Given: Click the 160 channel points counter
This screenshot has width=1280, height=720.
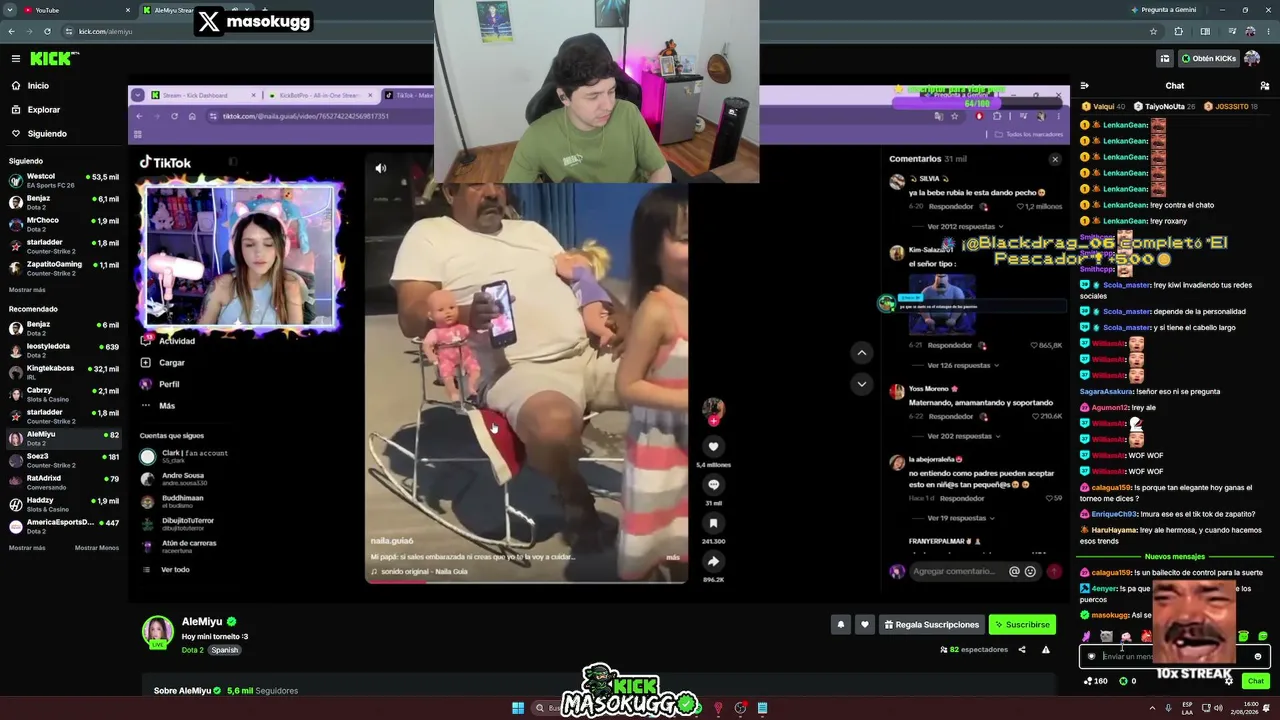Looking at the screenshot, I should click(x=1095, y=681).
